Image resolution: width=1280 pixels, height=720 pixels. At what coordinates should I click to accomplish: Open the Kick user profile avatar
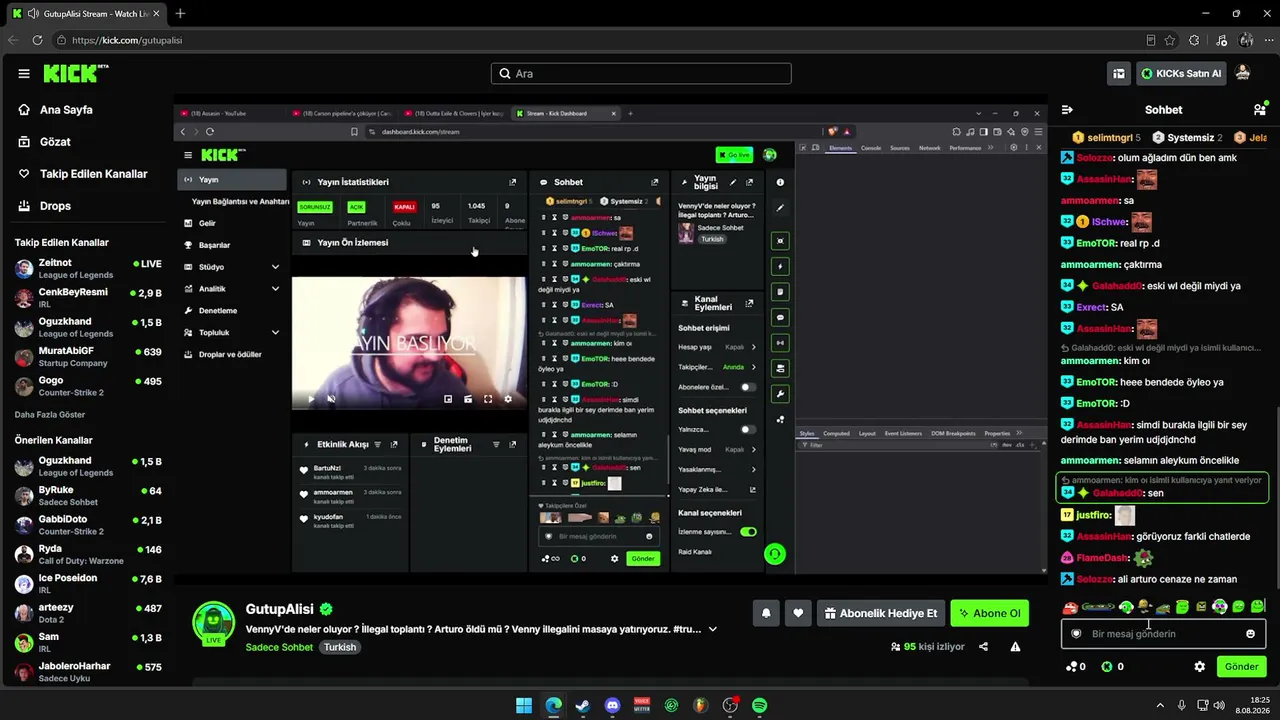(1243, 73)
